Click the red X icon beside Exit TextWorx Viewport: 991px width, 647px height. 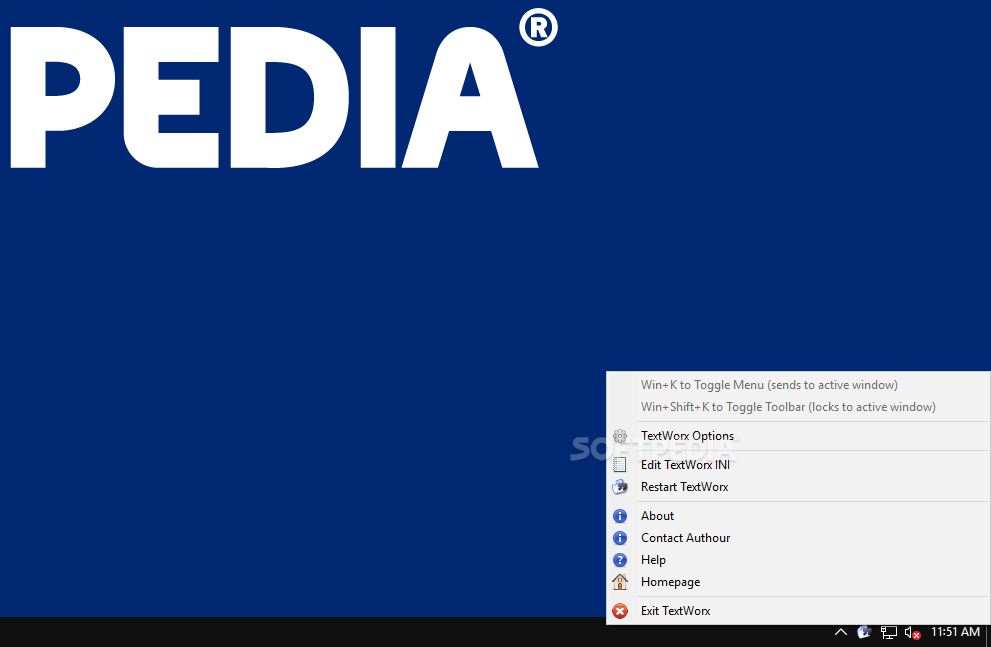[x=620, y=612]
